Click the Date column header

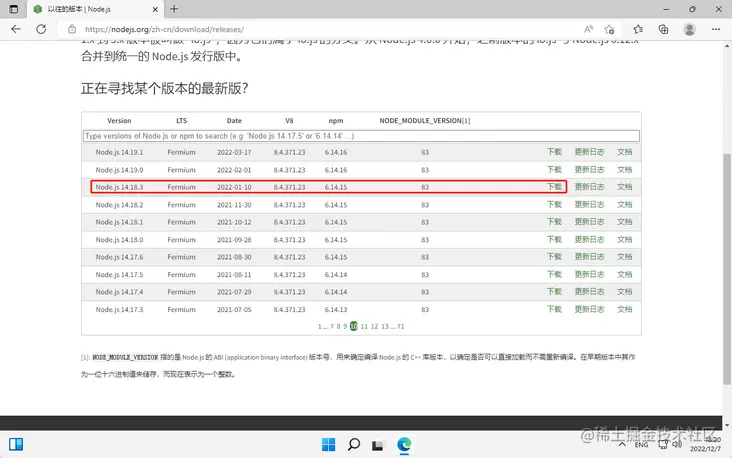click(x=234, y=120)
